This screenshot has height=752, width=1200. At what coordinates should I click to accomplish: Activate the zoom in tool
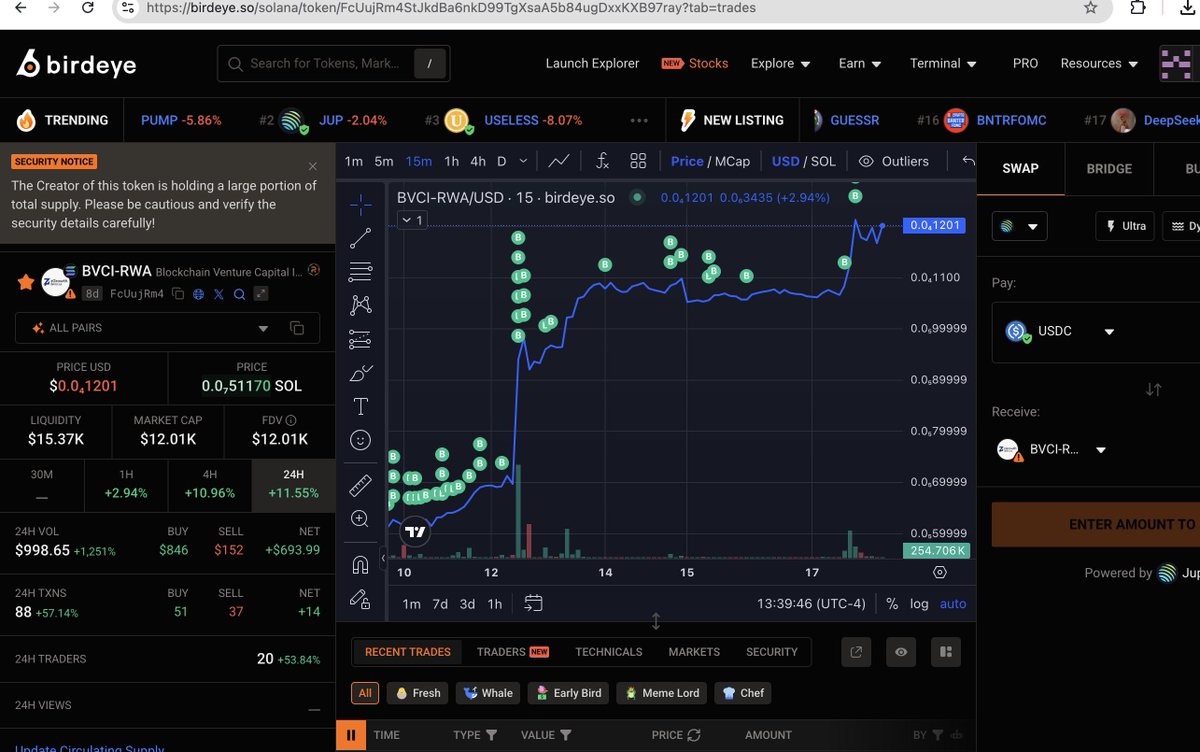tap(361, 519)
